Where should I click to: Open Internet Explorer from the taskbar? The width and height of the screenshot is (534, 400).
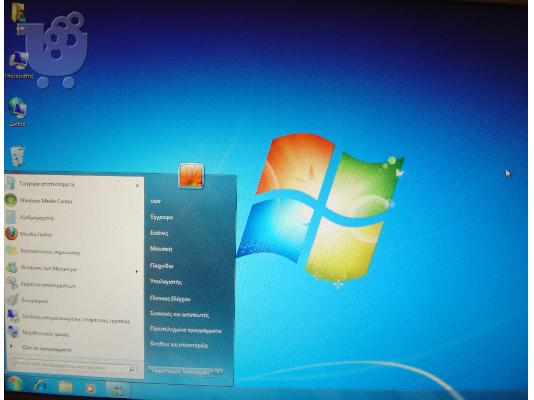coord(40,386)
